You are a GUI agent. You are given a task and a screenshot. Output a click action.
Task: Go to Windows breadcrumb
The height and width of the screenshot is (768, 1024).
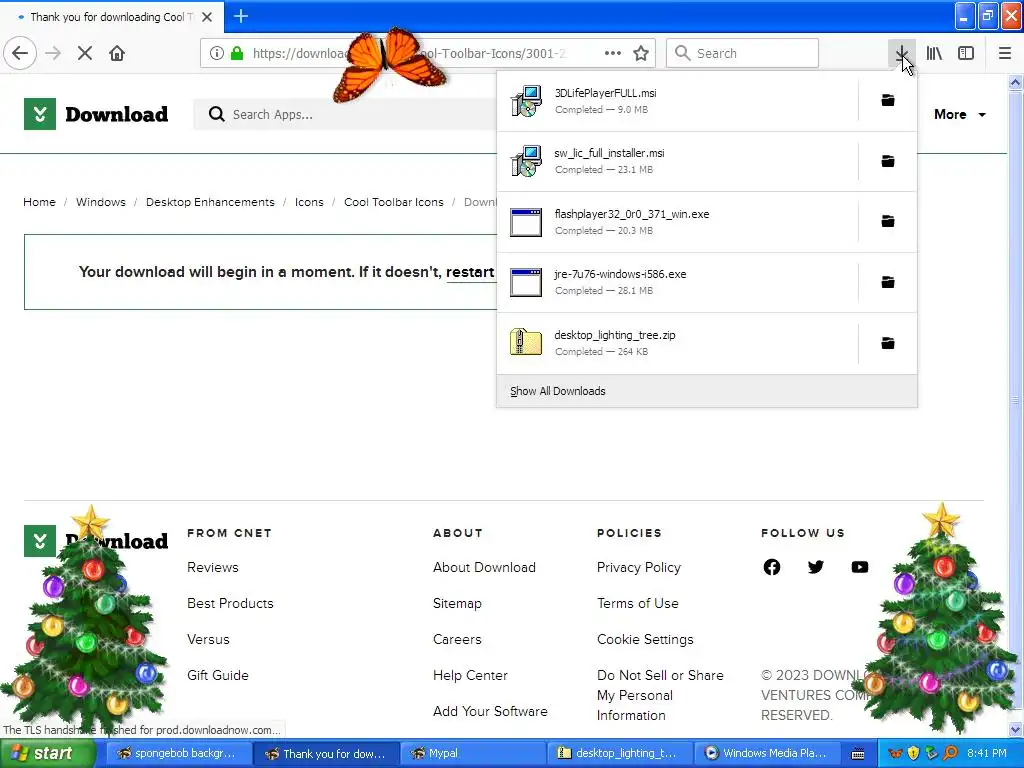point(101,202)
